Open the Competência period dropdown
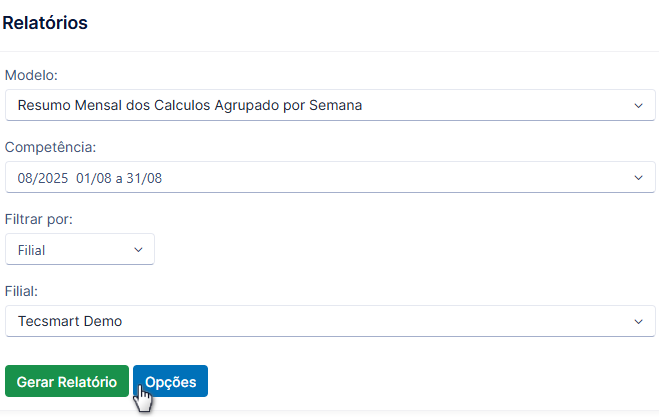This screenshot has width=659, height=417. (330, 177)
